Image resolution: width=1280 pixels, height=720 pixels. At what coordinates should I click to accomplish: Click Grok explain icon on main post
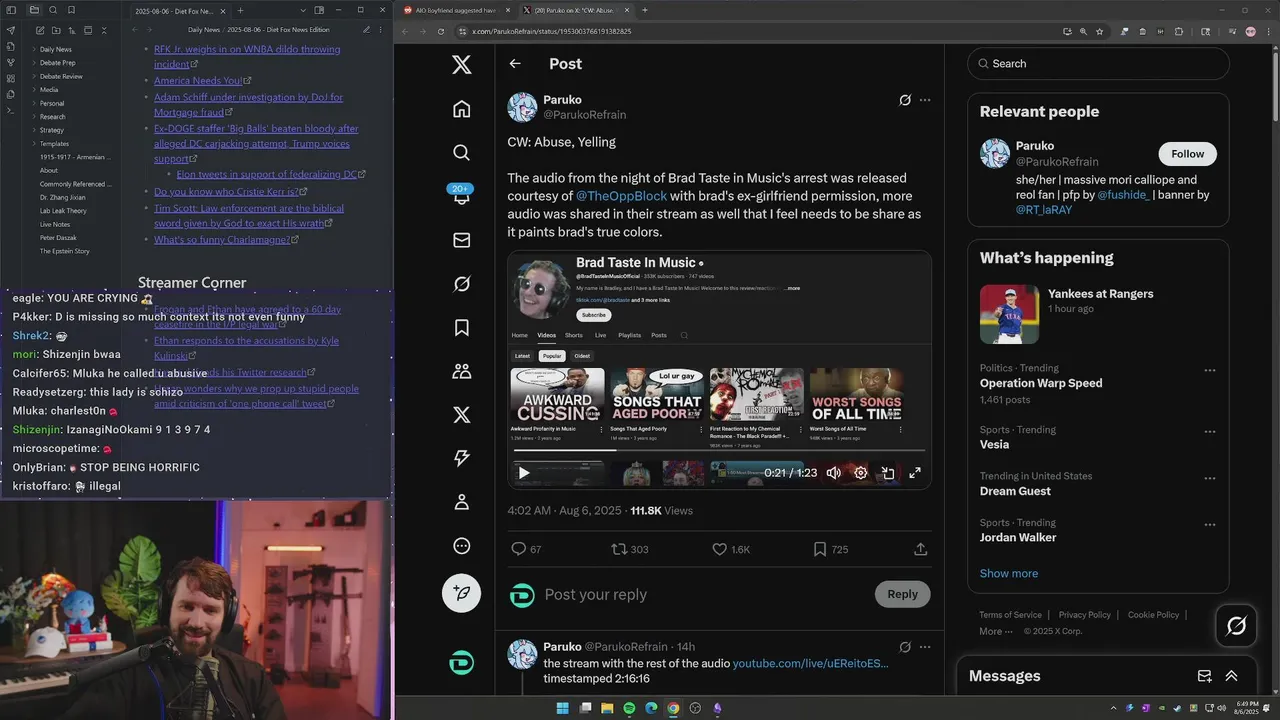[x=905, y=100]
